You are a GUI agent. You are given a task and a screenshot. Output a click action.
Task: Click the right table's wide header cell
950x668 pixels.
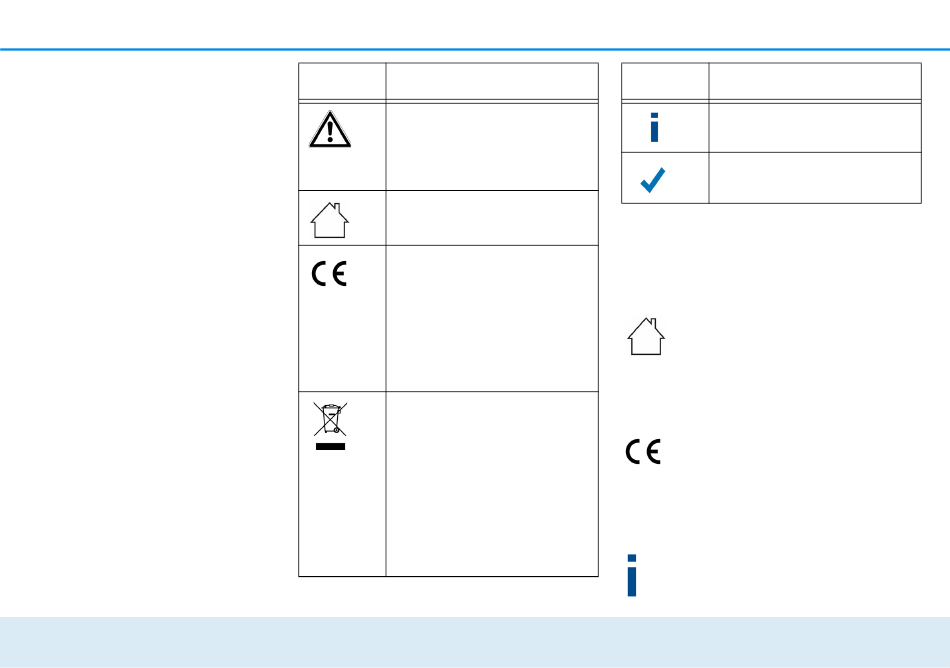(x=815, y=81)
